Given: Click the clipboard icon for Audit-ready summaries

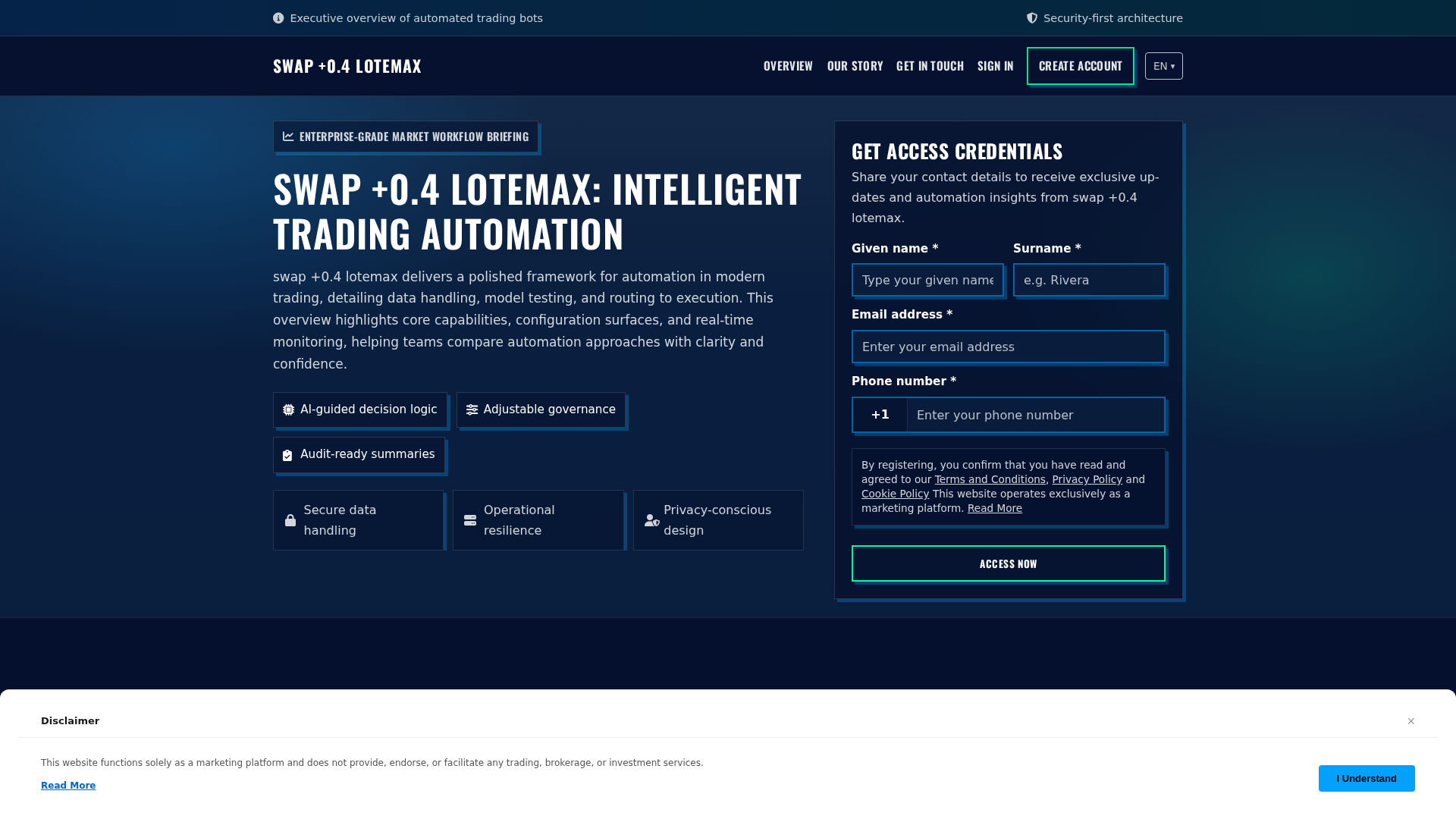Looking at the screenshot, I should [x=287, y=455].
